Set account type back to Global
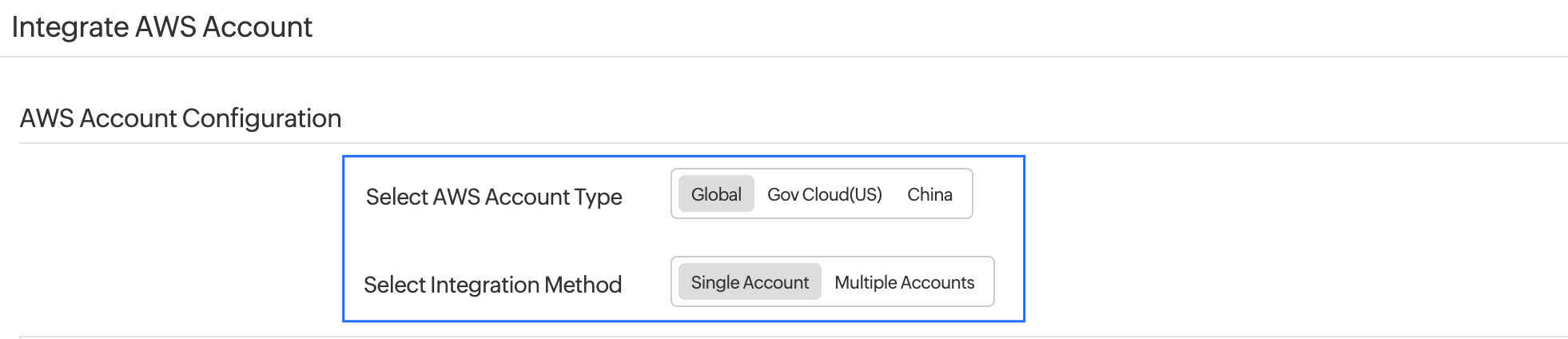Viewport: 1568px width, 339px height. [x=716, y=194]
